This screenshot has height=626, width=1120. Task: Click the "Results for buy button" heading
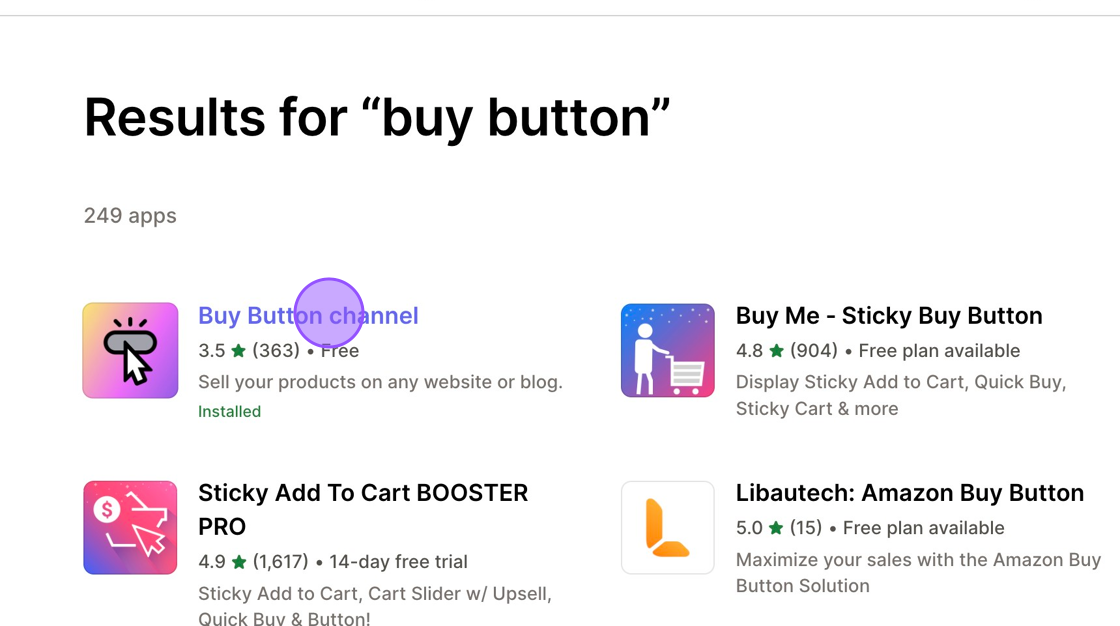point(376,118)
